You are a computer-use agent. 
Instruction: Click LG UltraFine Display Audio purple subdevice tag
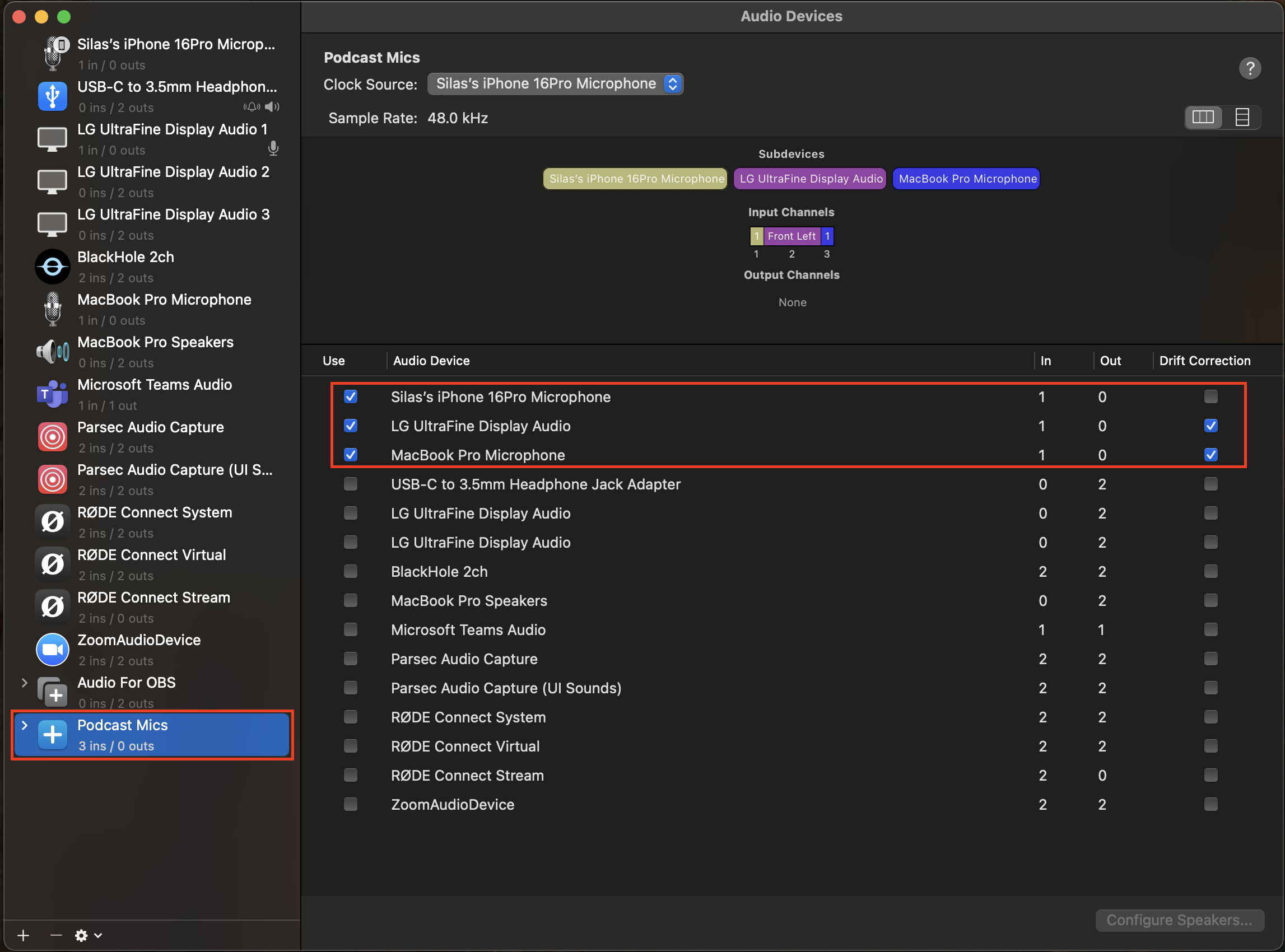click(811, 179)
